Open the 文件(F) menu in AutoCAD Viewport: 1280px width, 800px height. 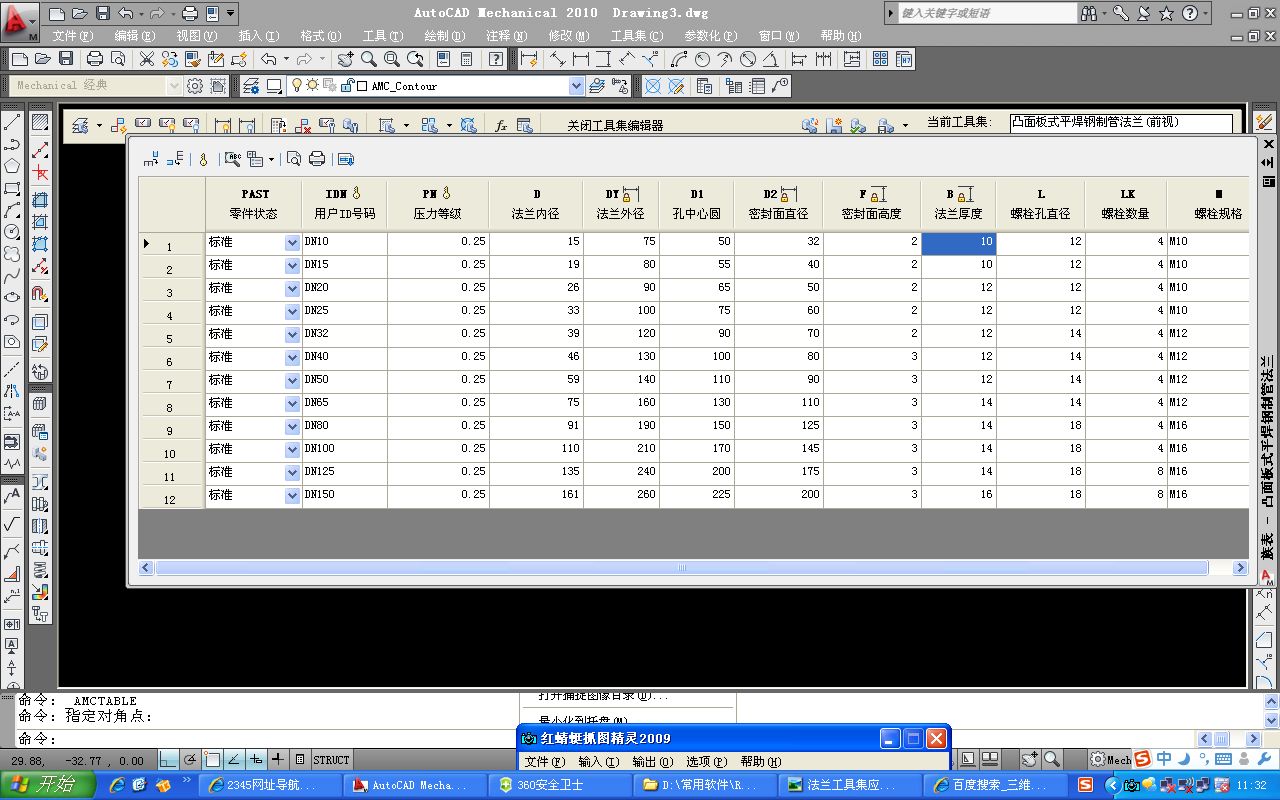[73, 36]
